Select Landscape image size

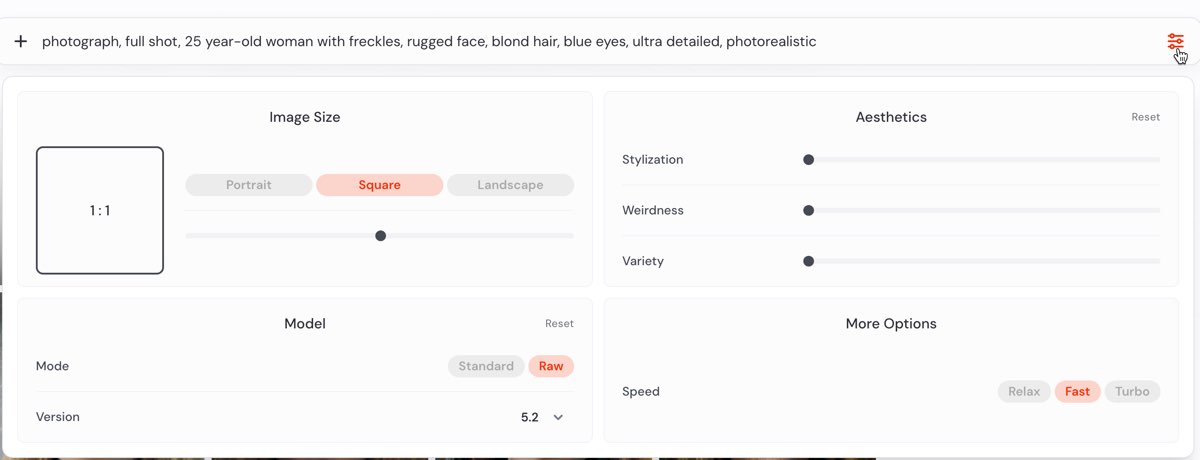tap(510, 185)
